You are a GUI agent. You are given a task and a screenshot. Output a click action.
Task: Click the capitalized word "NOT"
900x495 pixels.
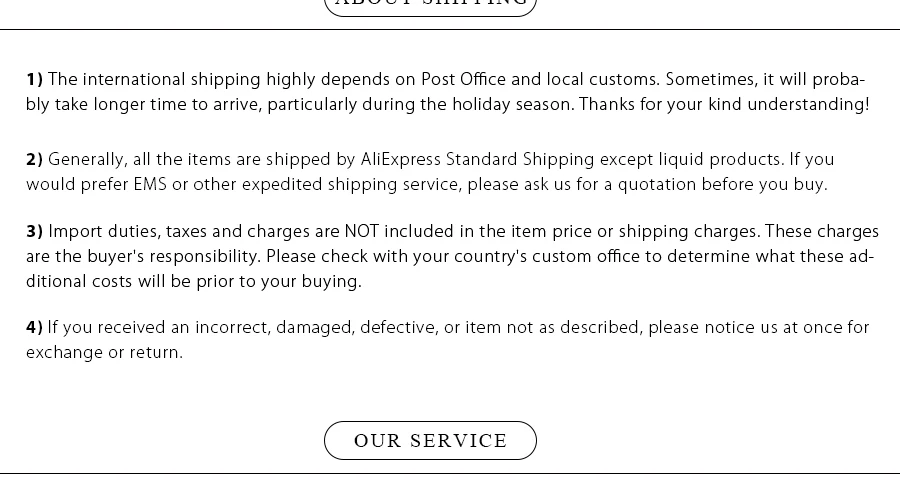[x=362, y=231]
